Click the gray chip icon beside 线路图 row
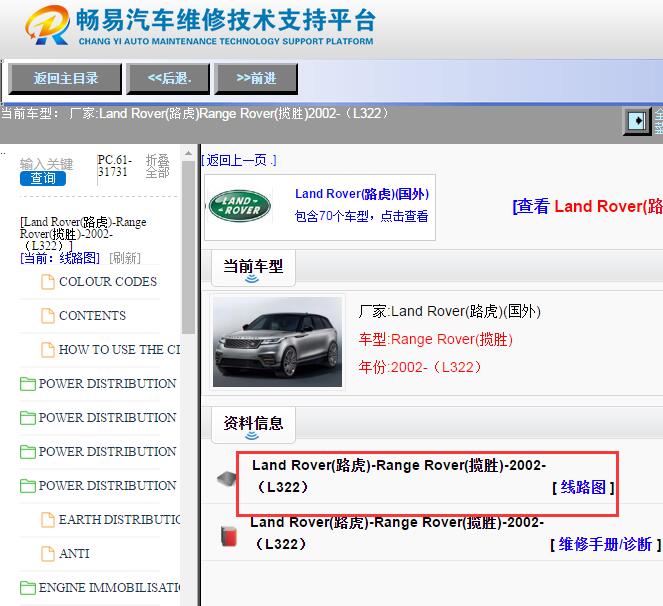The width and height of the screenshot is (663, 606). tap(227, 479)
